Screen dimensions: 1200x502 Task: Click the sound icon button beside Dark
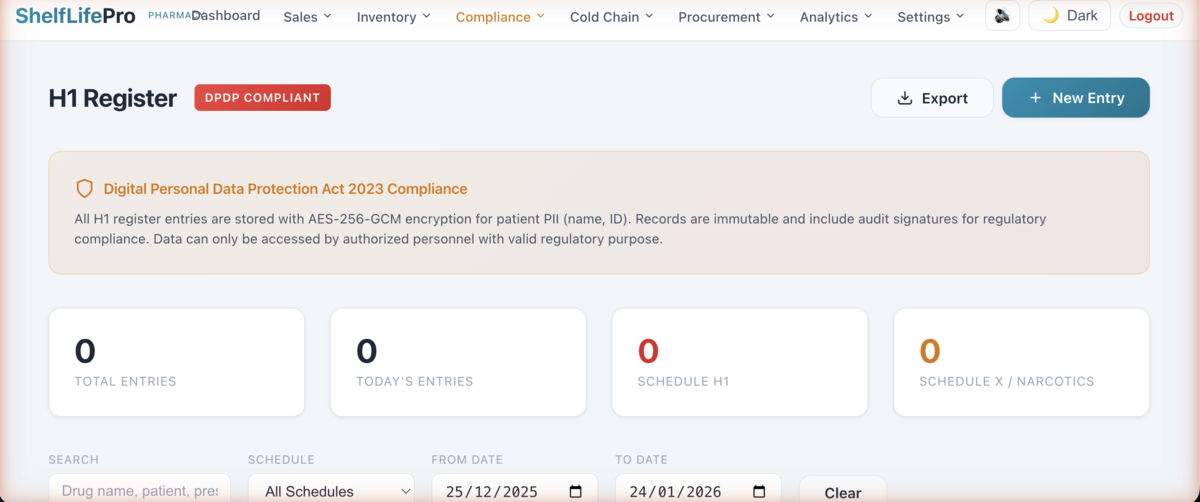[1002, 16]
